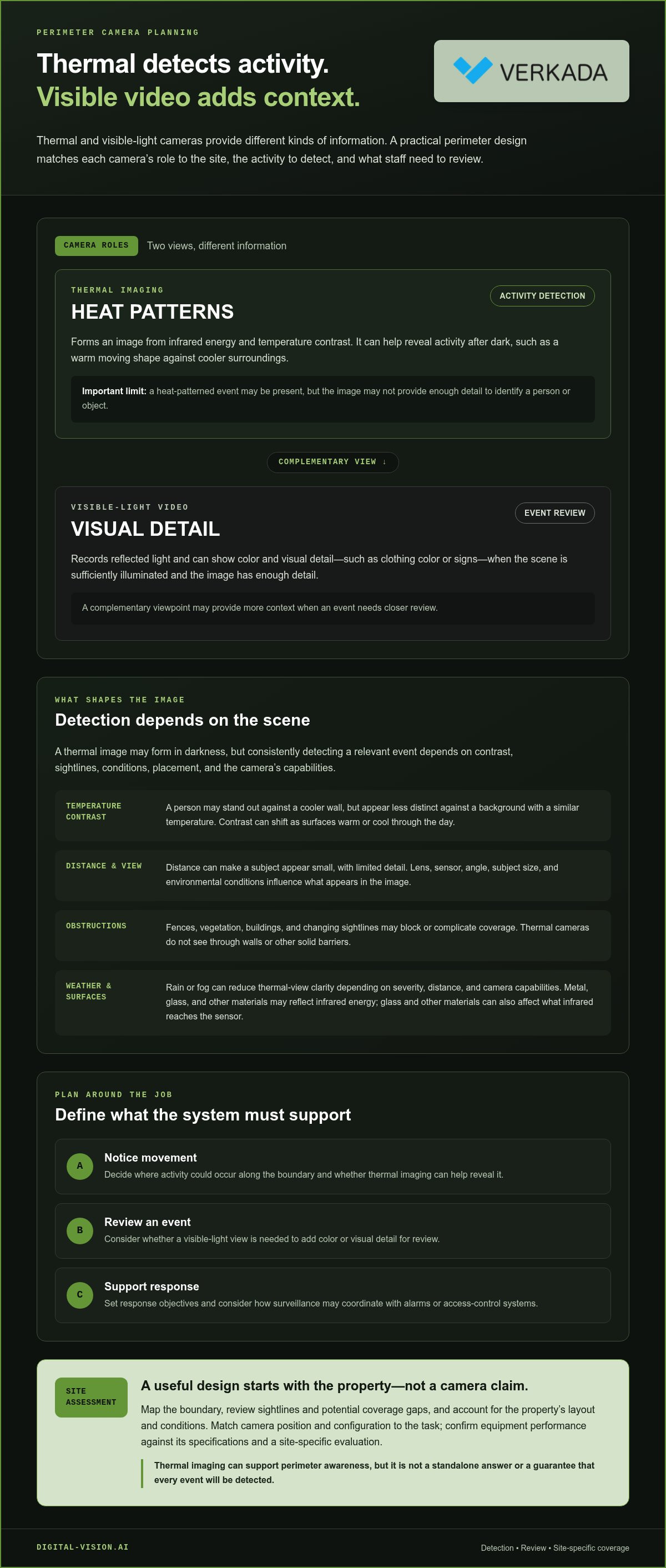Select the Distance & View row label
666x1568 pixels.
[104, 866]
